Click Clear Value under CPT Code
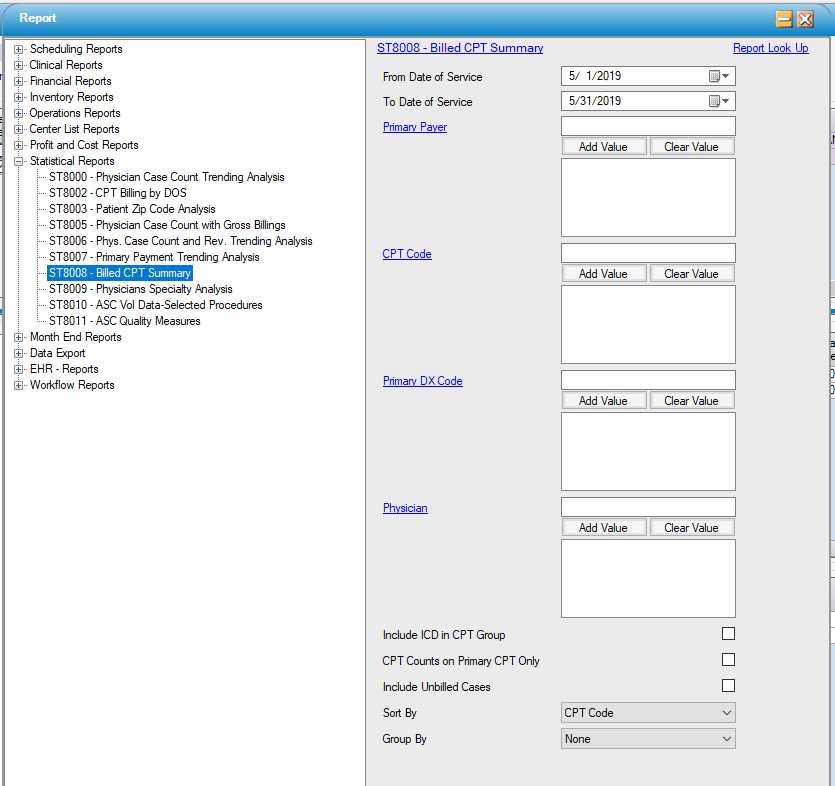Image resolution: width=835 pixels, height=786 pixels. tap(691, 274)
